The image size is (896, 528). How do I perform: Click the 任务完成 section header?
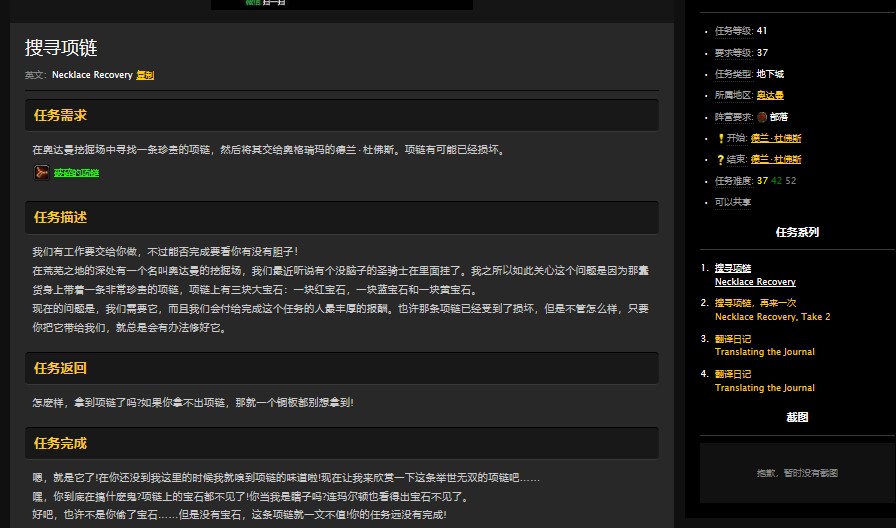pyautogui.click(x=60, y=443)
